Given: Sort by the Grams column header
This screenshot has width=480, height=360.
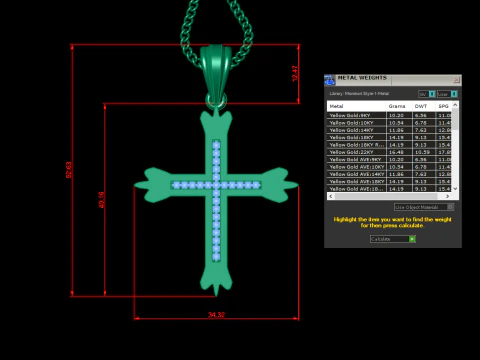Looking at the screenshot, I should [399, 106].
